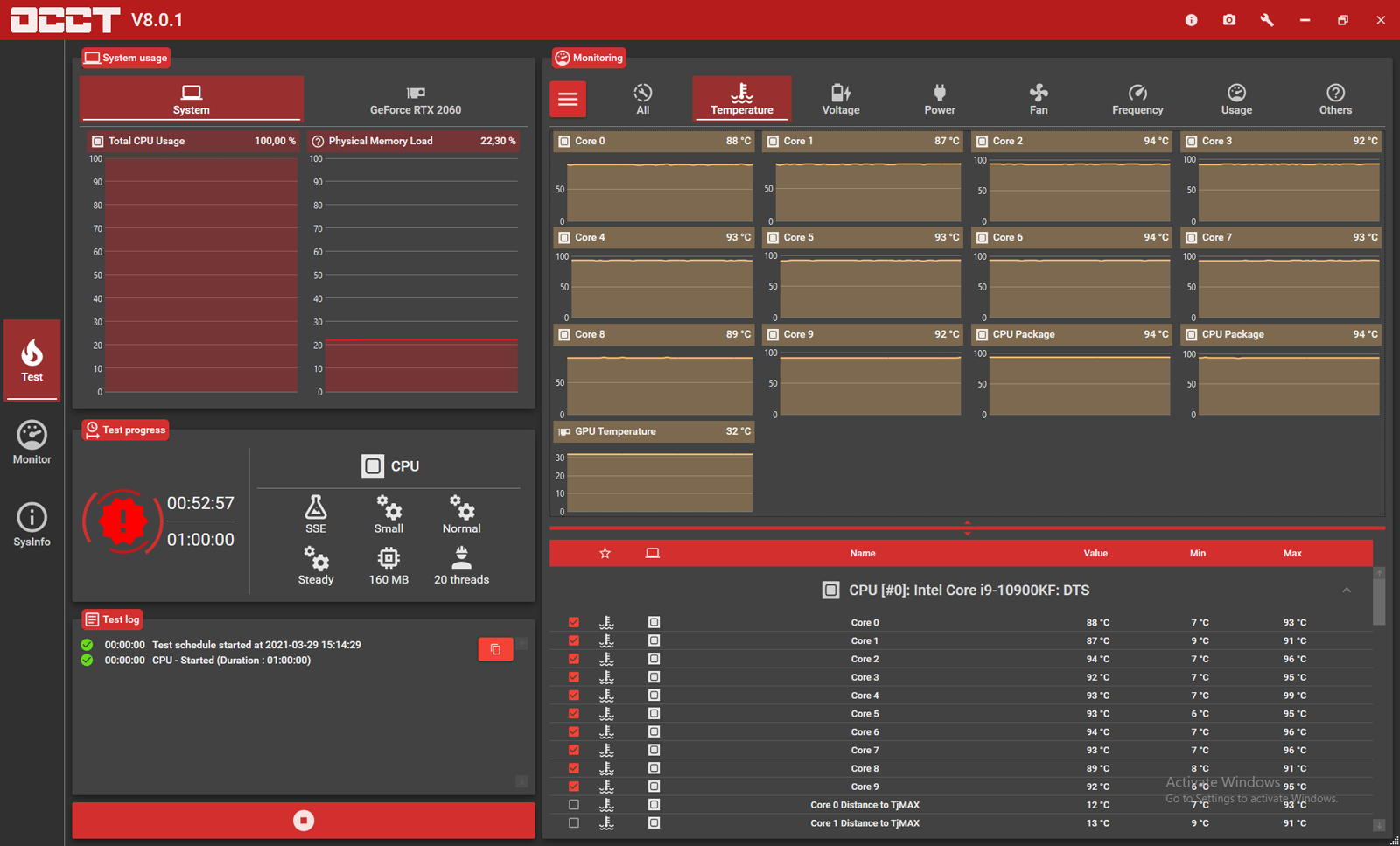
Task: Click the Total CPU Usage chip icon
Action: (x=98, y=141)
